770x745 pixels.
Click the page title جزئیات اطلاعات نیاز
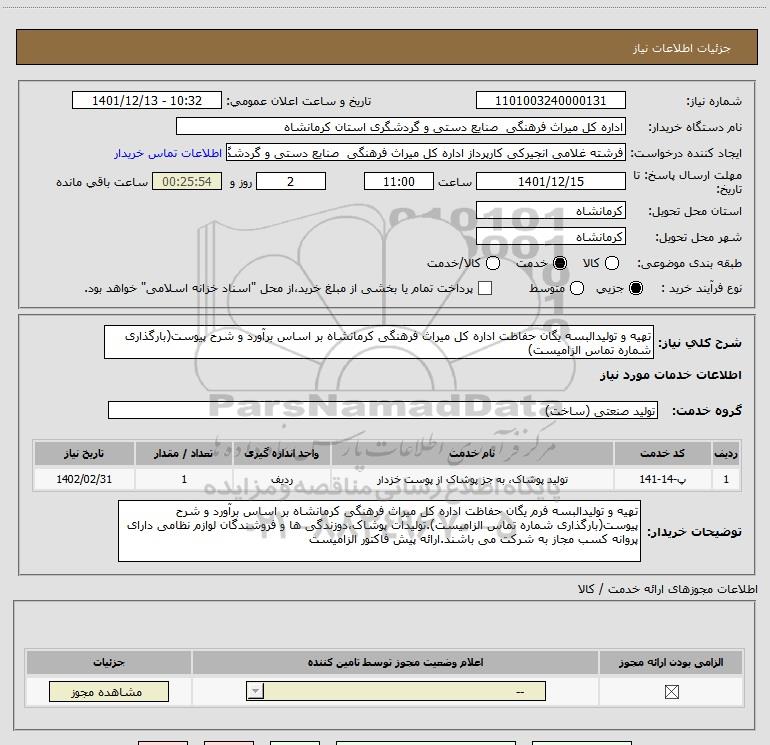(x=682, y=48)
